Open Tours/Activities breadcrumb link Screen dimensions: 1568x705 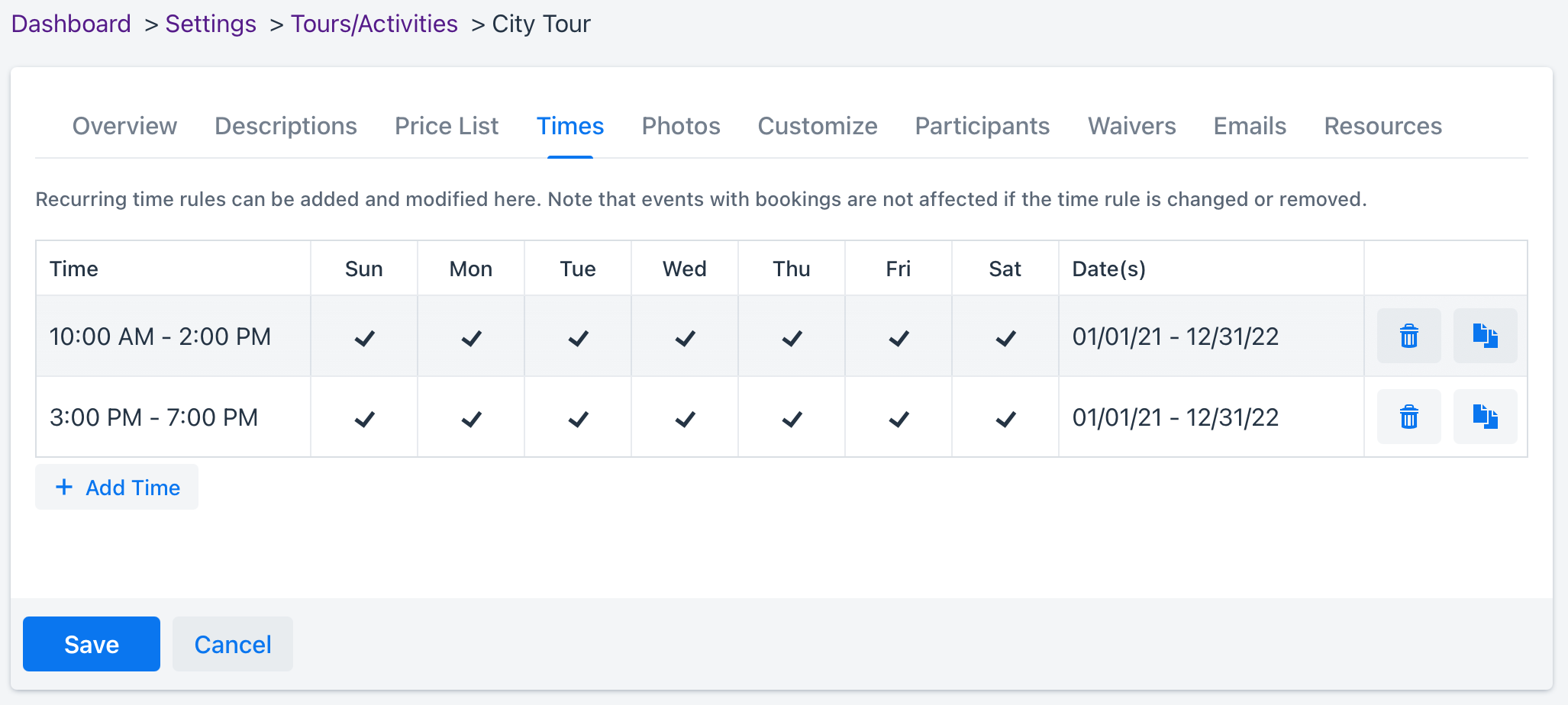(x=374, y=24)
